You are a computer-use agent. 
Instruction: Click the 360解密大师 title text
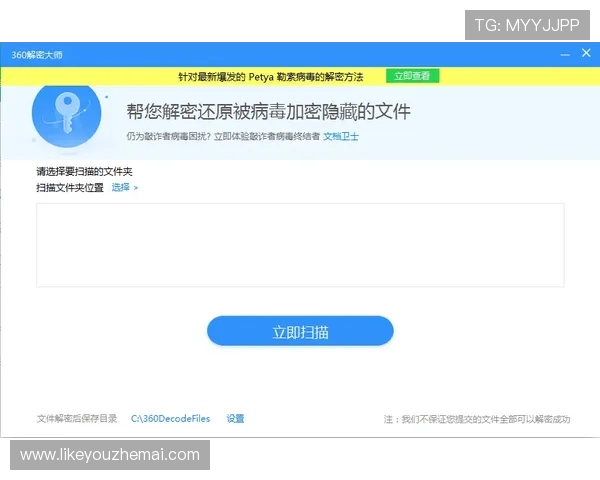click(37, 55)
